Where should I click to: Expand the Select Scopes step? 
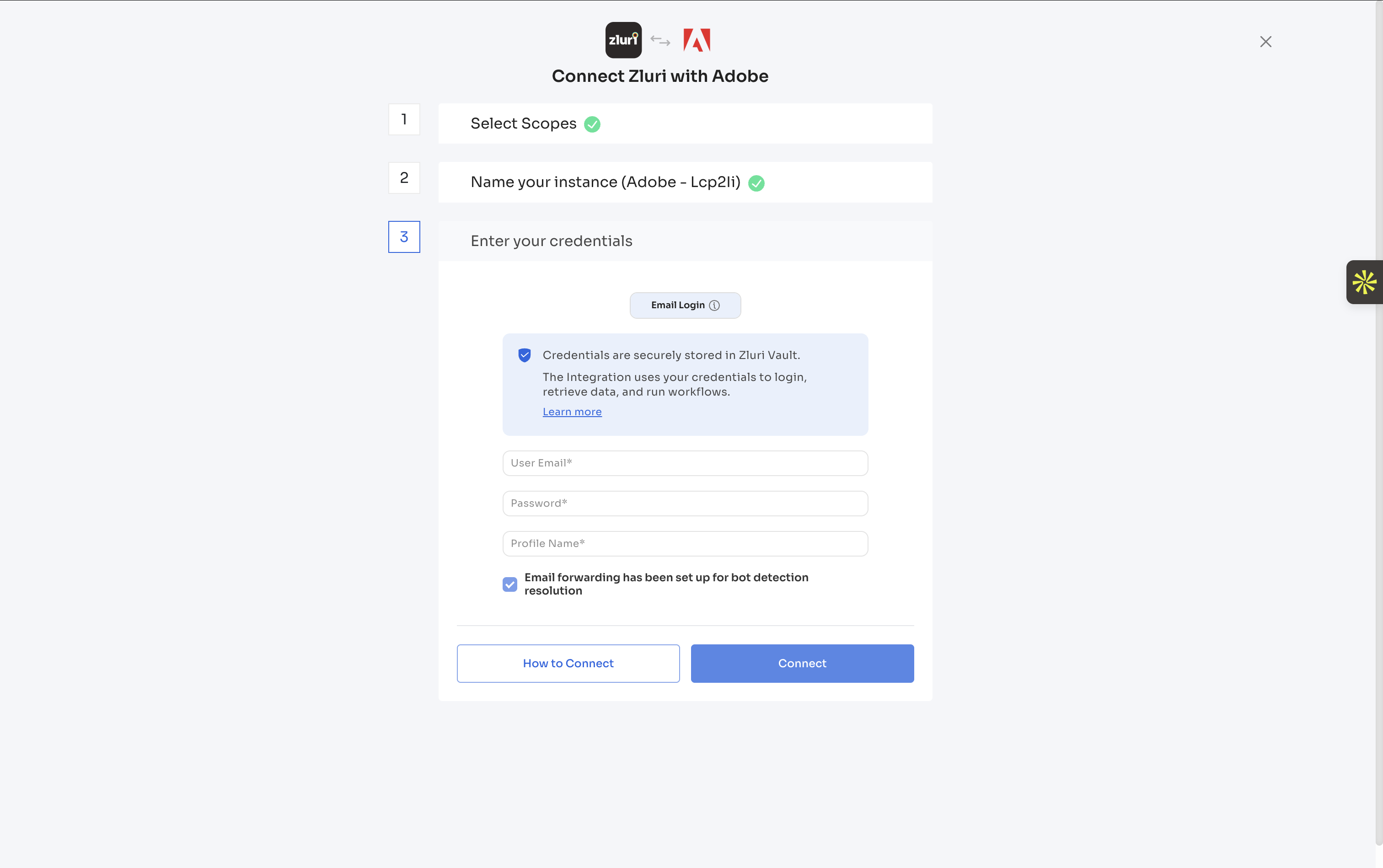[x=685, y=123]
